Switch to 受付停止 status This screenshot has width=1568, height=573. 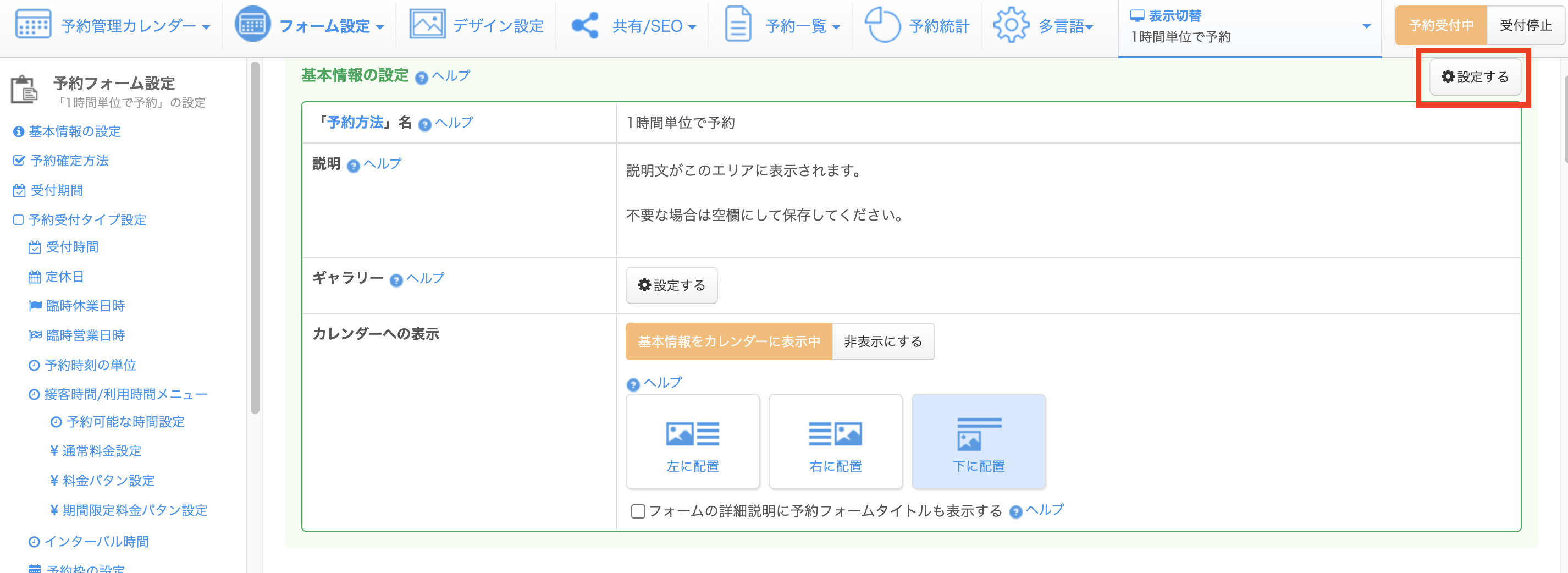[x=1525, y=26]
